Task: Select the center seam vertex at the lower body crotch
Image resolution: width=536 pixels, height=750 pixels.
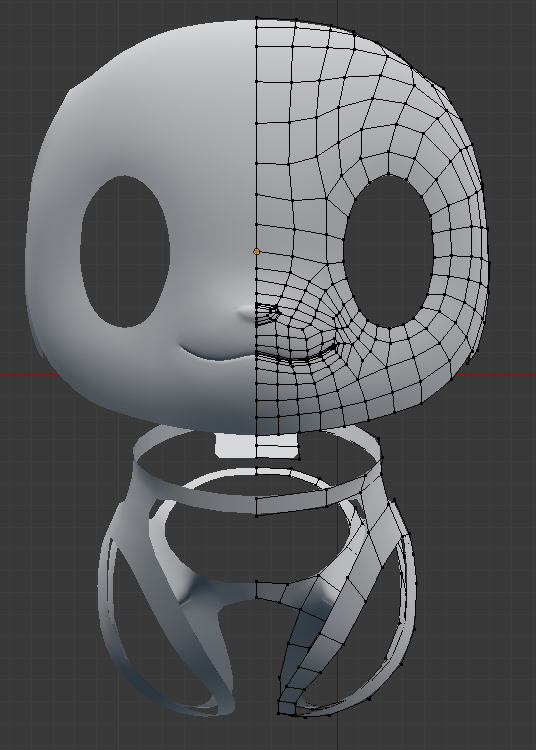Action: (257, 598)
